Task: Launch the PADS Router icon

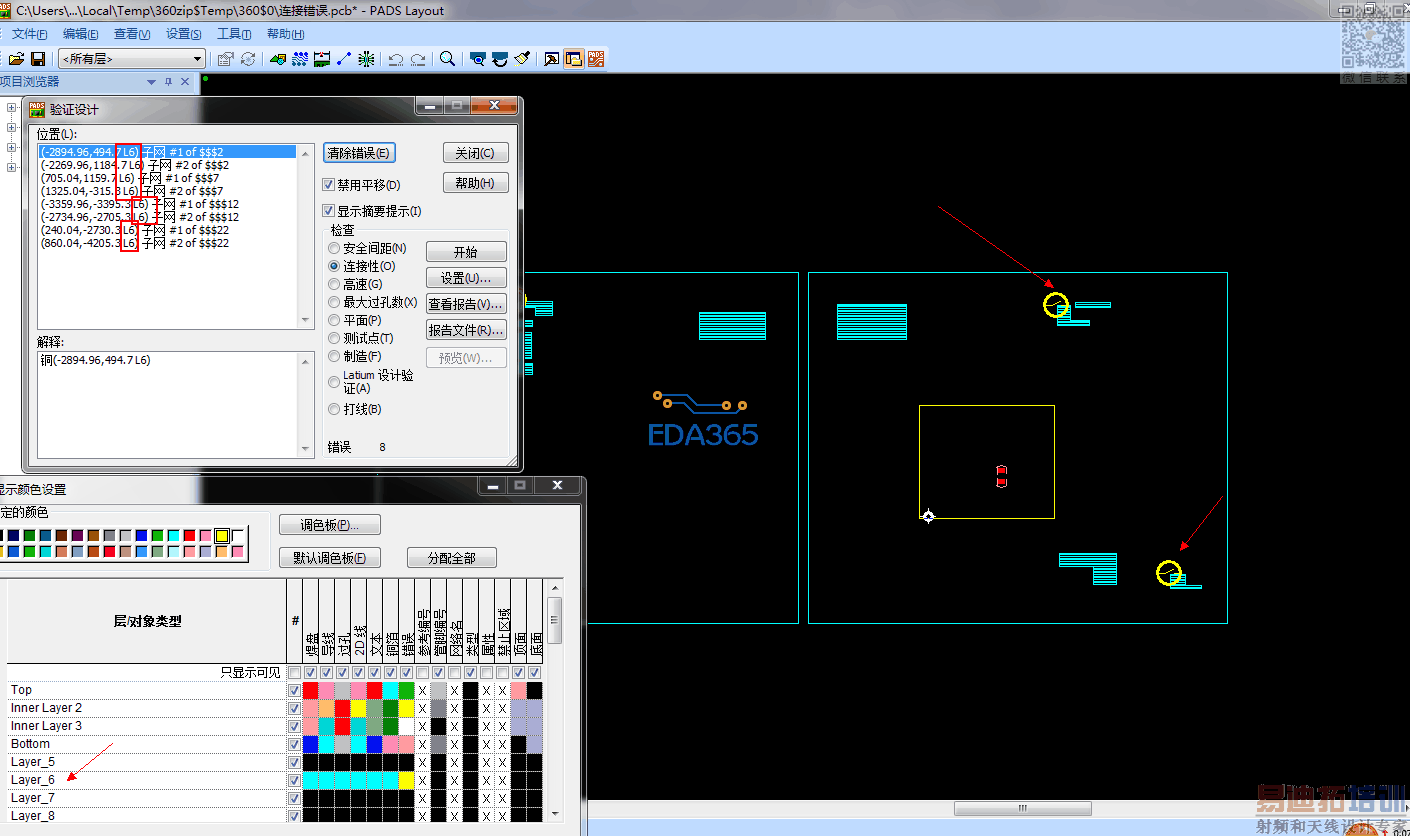Action: coord(596,59)
